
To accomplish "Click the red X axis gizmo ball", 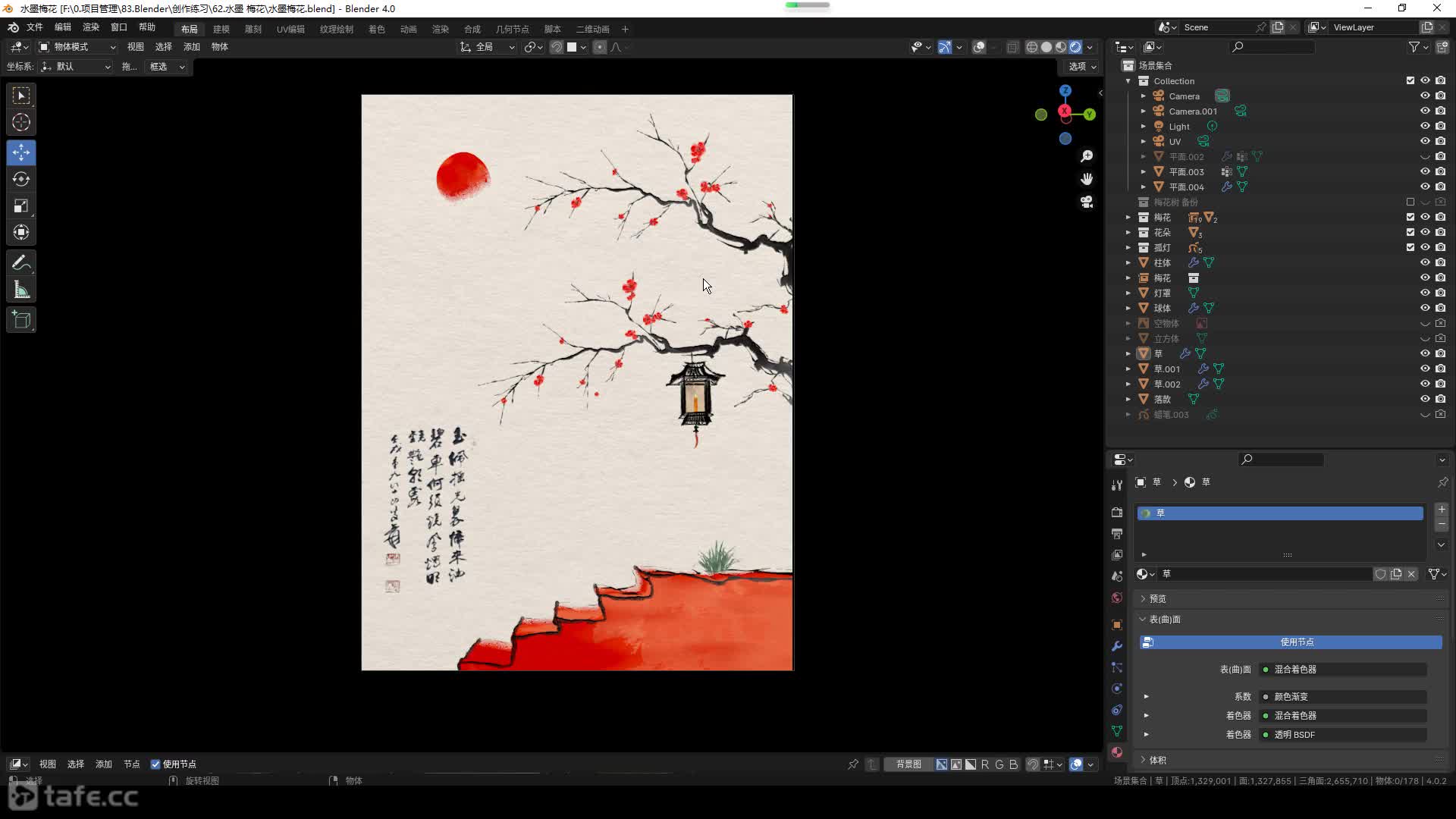I will coord(1065,111).
